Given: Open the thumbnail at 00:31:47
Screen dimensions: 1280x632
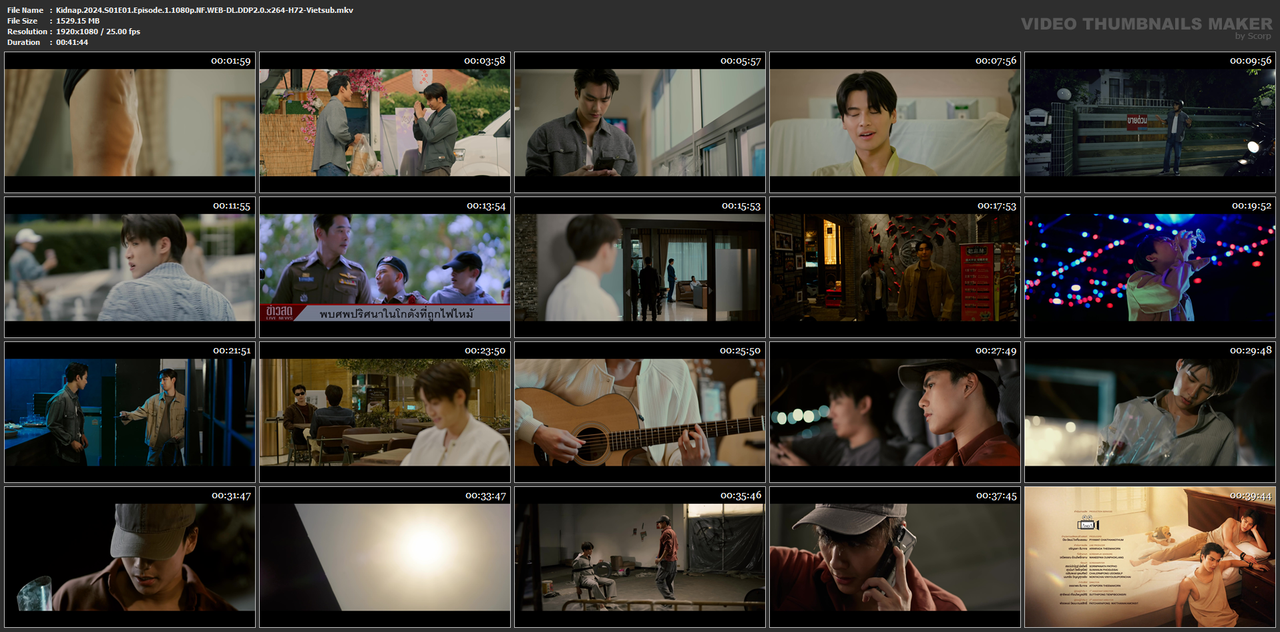Looking at the screenshot, I should (130, 557).
